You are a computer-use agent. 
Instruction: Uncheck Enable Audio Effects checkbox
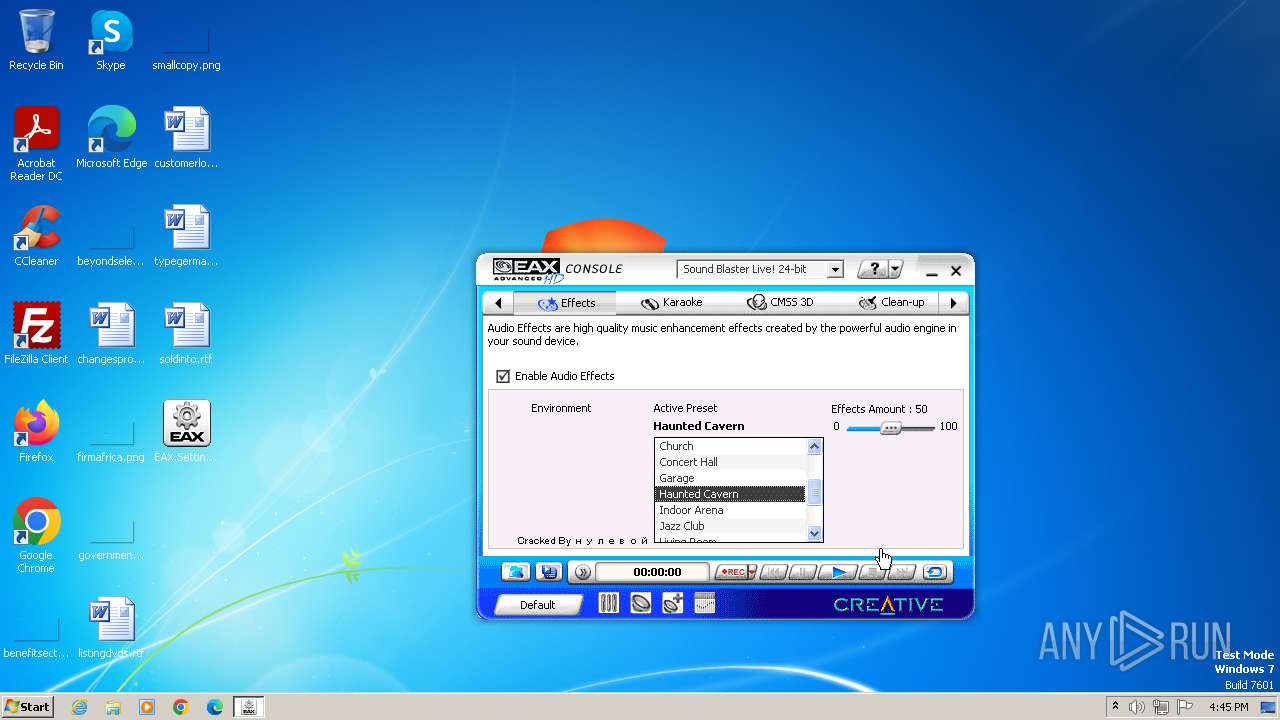503,376
